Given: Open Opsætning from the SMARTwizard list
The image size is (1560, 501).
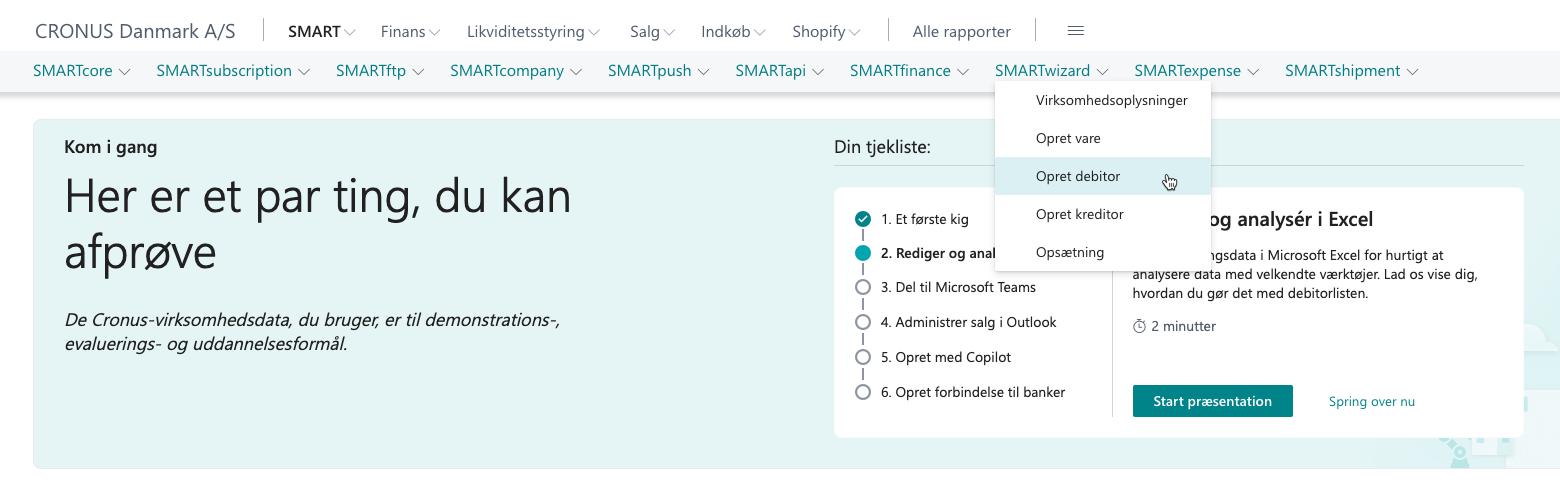Looking at the screenshot, I should 1070,252.
